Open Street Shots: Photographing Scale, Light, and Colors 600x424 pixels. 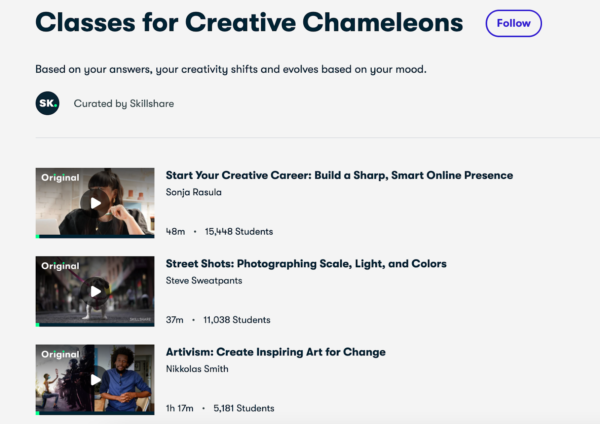306,264
